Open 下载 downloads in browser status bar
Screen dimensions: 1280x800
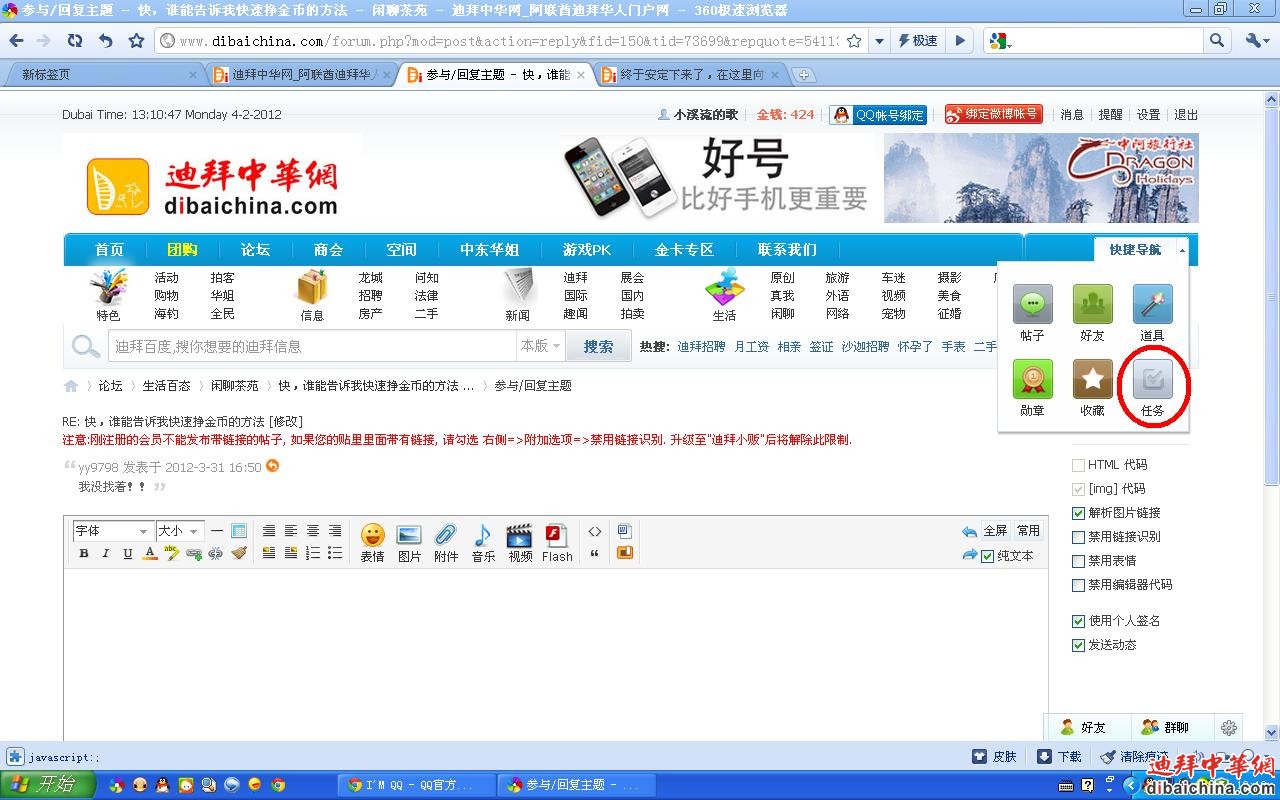(1059, 757)
